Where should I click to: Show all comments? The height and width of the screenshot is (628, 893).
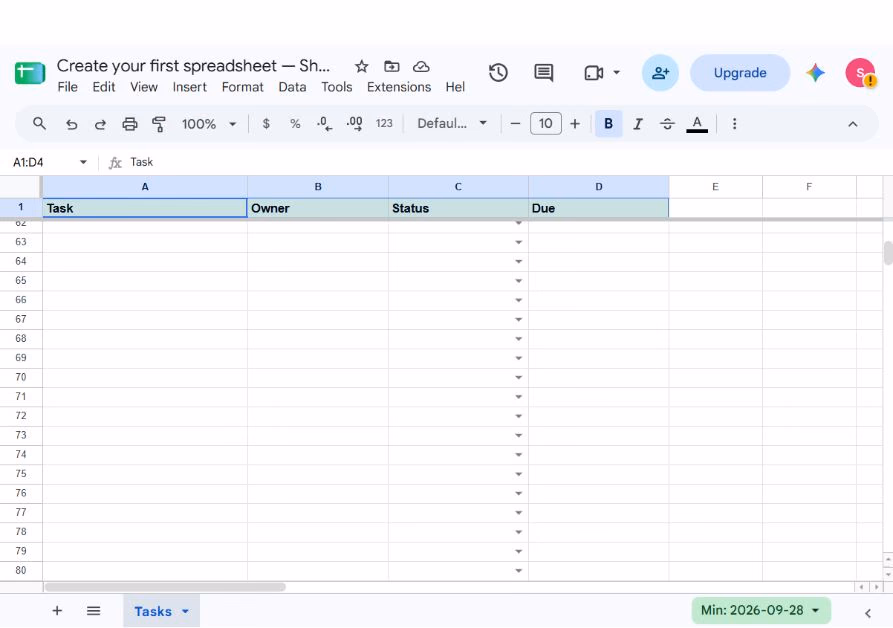pos(543,73)
